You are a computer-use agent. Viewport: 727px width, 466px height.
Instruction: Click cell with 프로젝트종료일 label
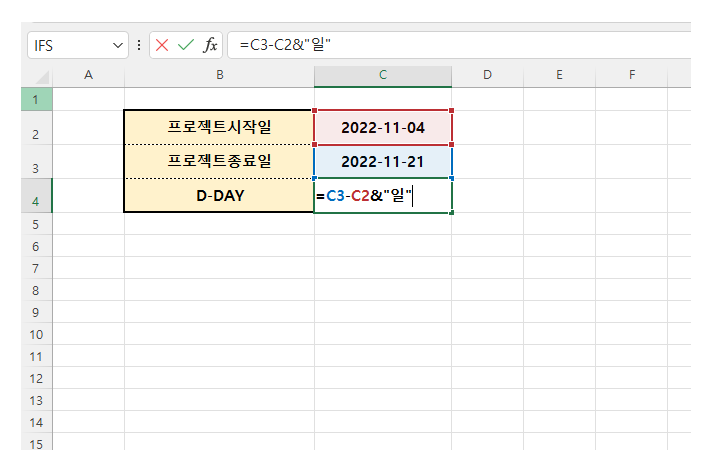point(219,161)
